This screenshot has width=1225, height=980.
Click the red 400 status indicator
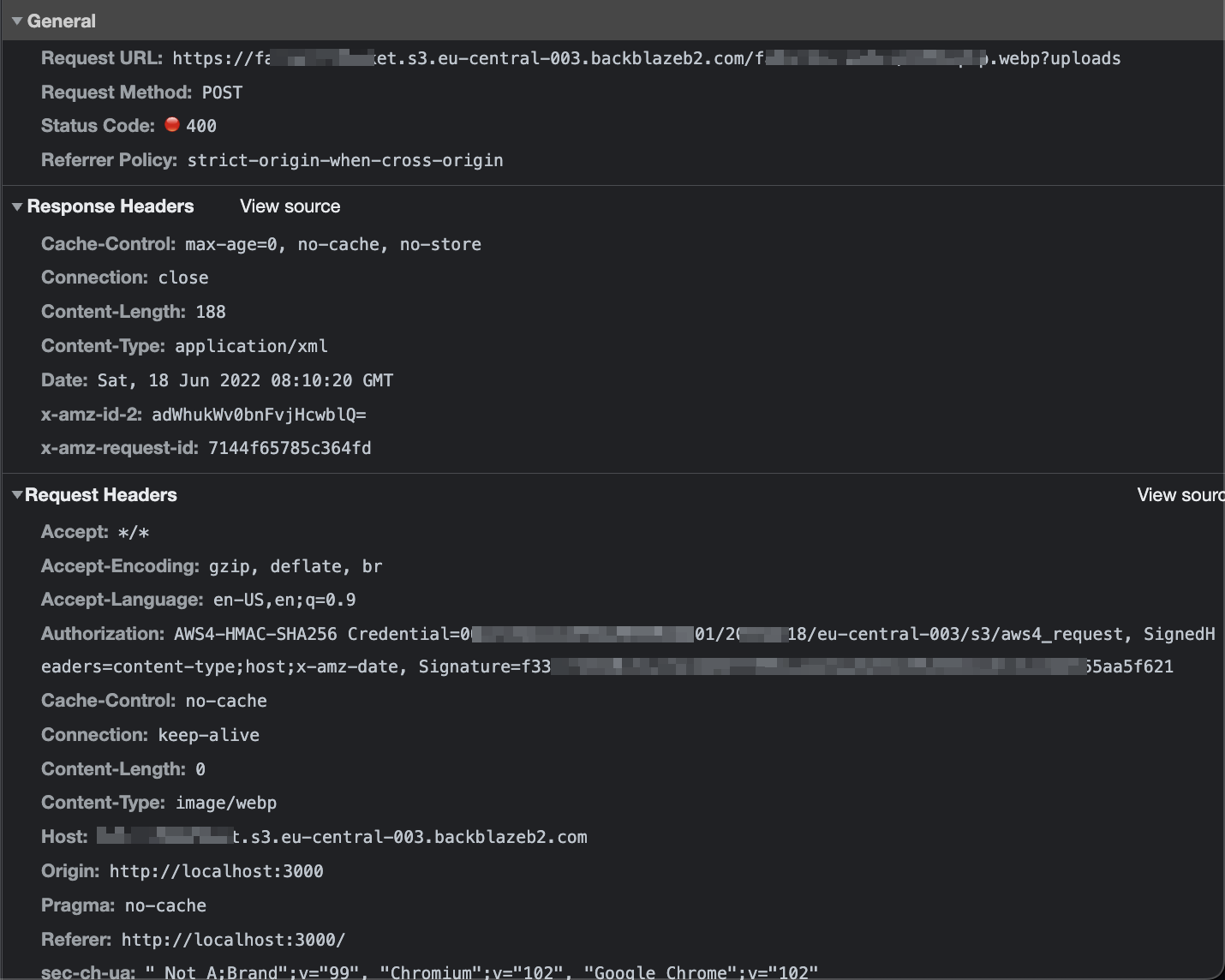(x=174, y=125)
